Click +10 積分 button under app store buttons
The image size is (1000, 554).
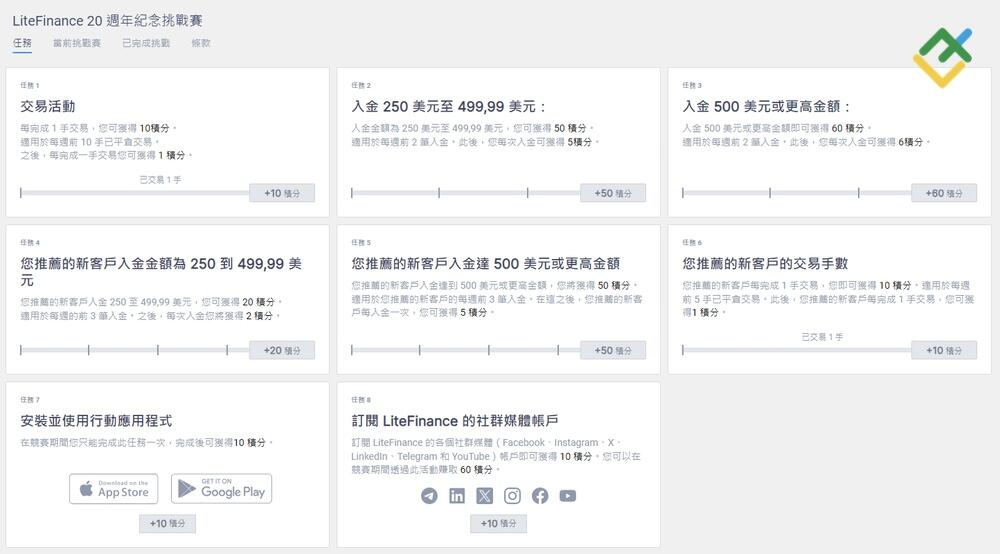click(x=168, y=523)
